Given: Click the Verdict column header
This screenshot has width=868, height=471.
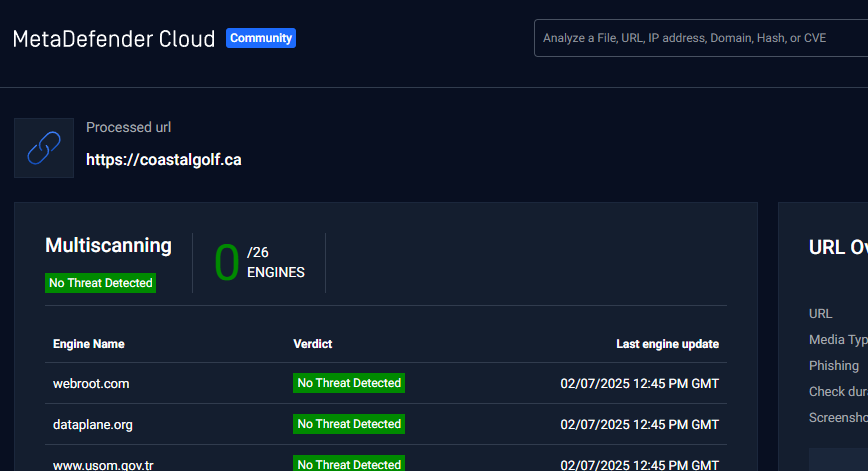Looking at the screenshot, I should (313, 344).
